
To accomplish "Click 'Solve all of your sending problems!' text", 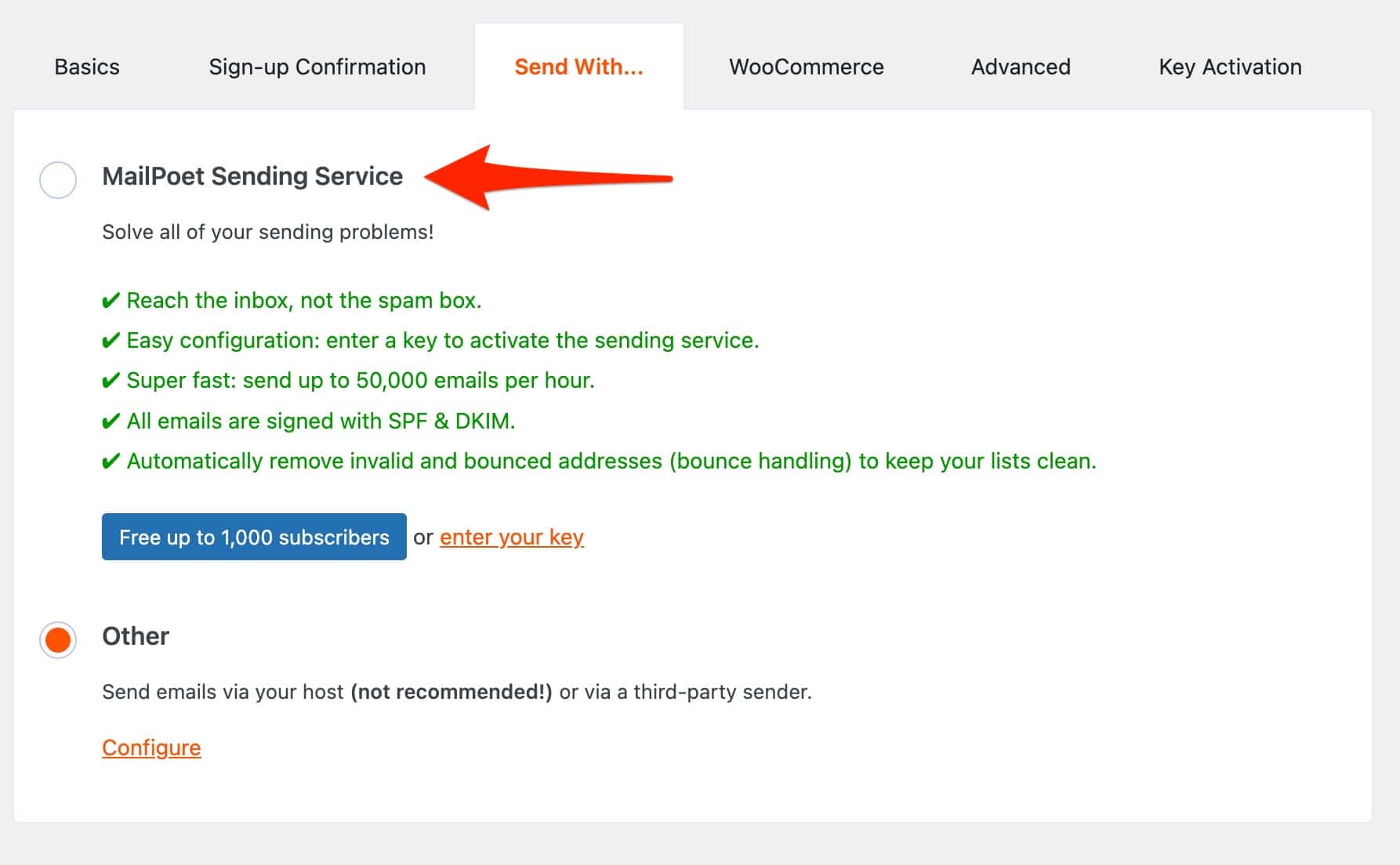I will [x=268, y=232].
